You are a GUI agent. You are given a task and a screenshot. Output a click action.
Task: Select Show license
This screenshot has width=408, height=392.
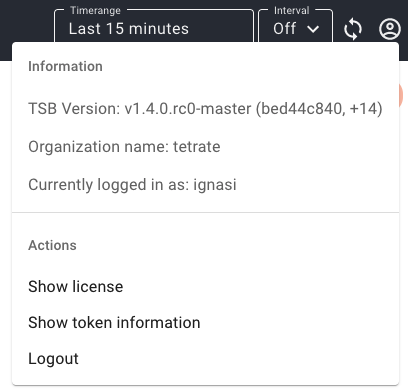point(205,287)
